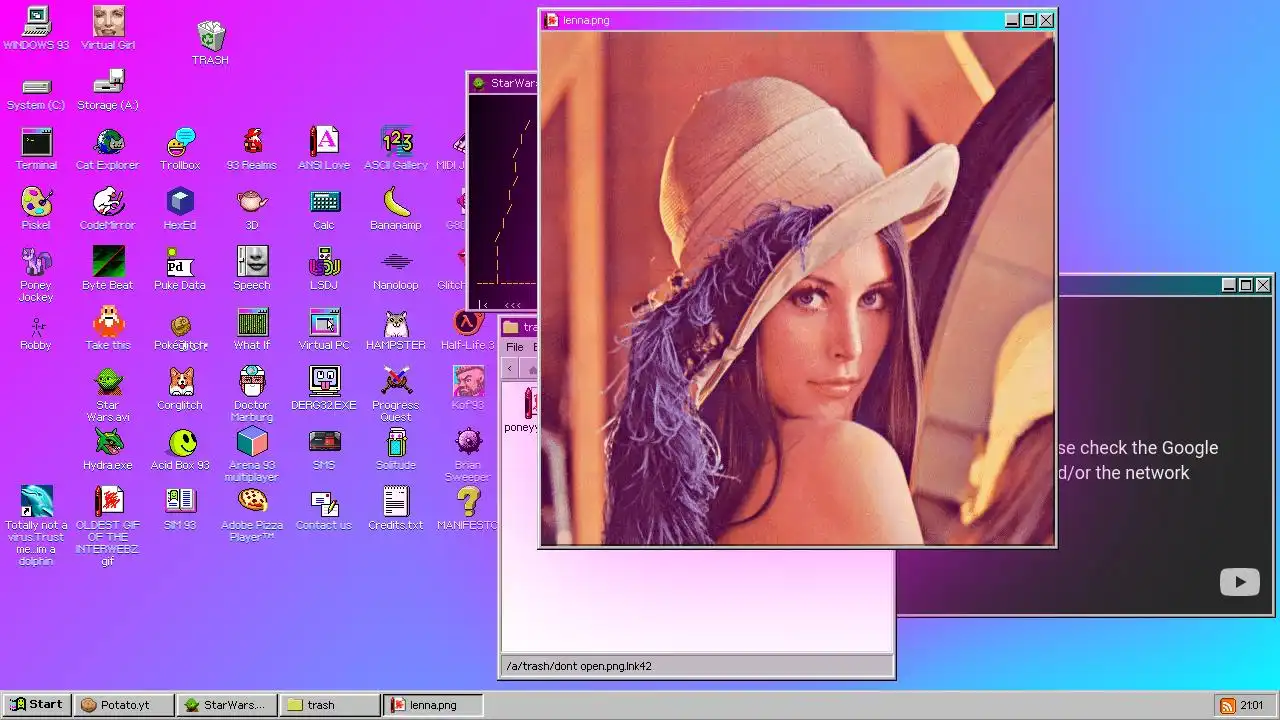Open the Bananamp music player

click(x=396, y=208)
